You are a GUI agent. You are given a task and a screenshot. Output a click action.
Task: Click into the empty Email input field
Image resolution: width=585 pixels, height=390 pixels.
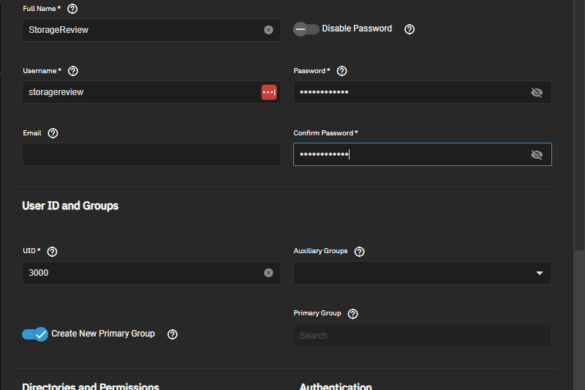[x=152, y=155]
